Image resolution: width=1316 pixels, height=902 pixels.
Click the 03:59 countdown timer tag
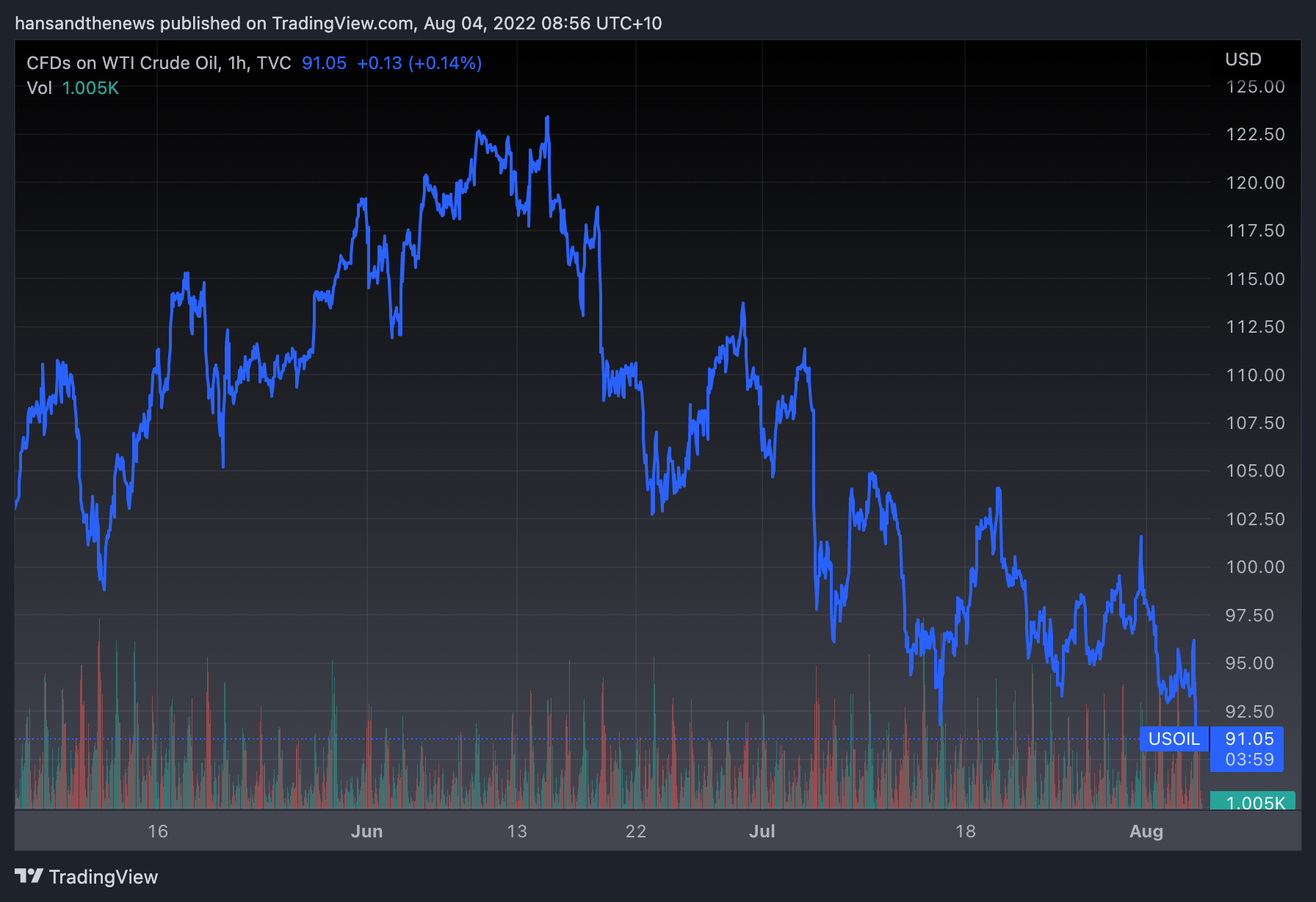[1249, 760]
